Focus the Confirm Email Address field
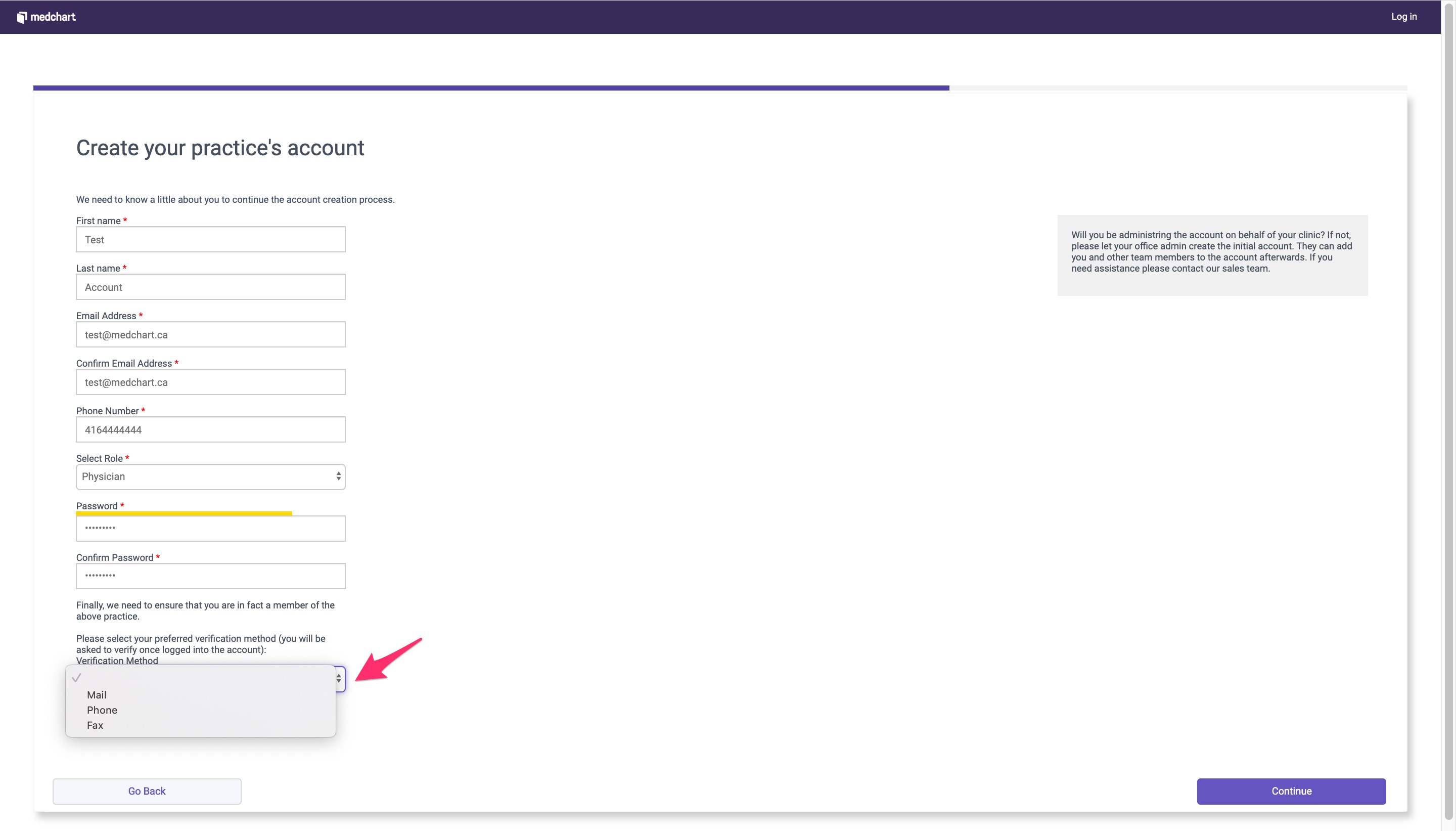Image resolution: width=1456 pixels, height=831 pixels. pyautogui.click(x=210, y=382)
